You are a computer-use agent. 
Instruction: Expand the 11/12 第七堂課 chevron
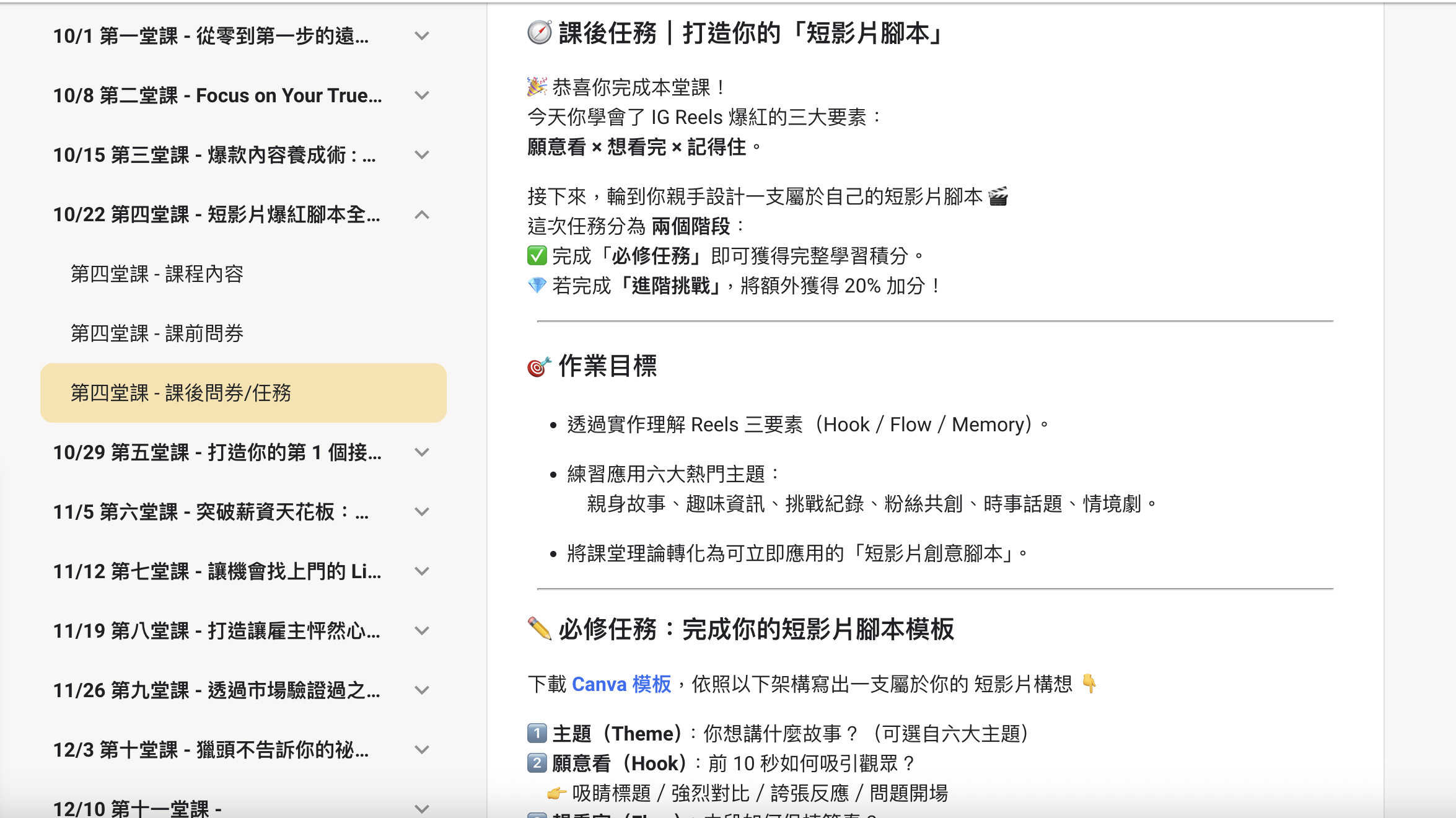[x=422, y=571]
